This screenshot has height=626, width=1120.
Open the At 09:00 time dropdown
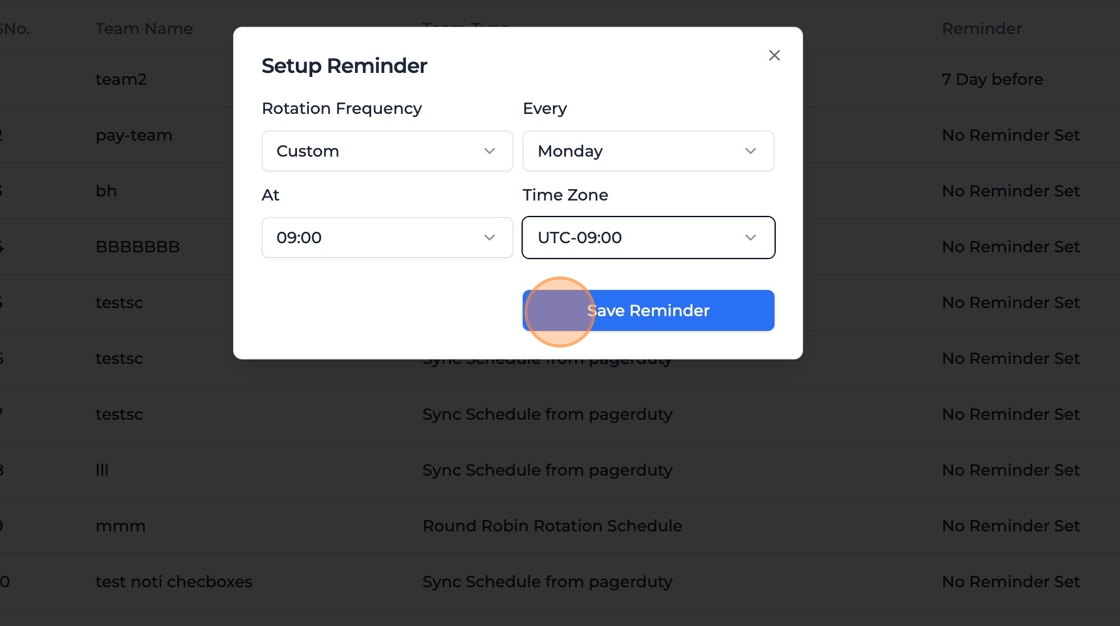(386, 238)
